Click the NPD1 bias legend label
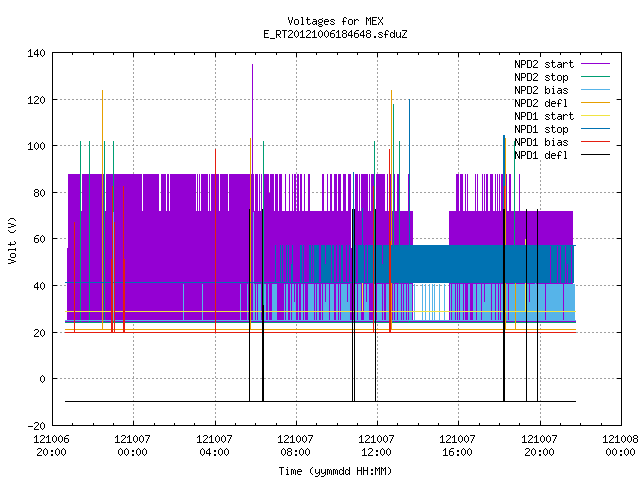640x480 pixels. coord(541,142)
